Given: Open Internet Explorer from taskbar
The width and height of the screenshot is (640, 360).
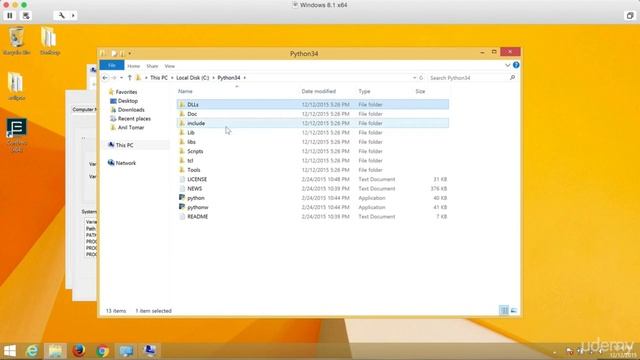Looking at the screenshot, I should click(x=32, y=351).
